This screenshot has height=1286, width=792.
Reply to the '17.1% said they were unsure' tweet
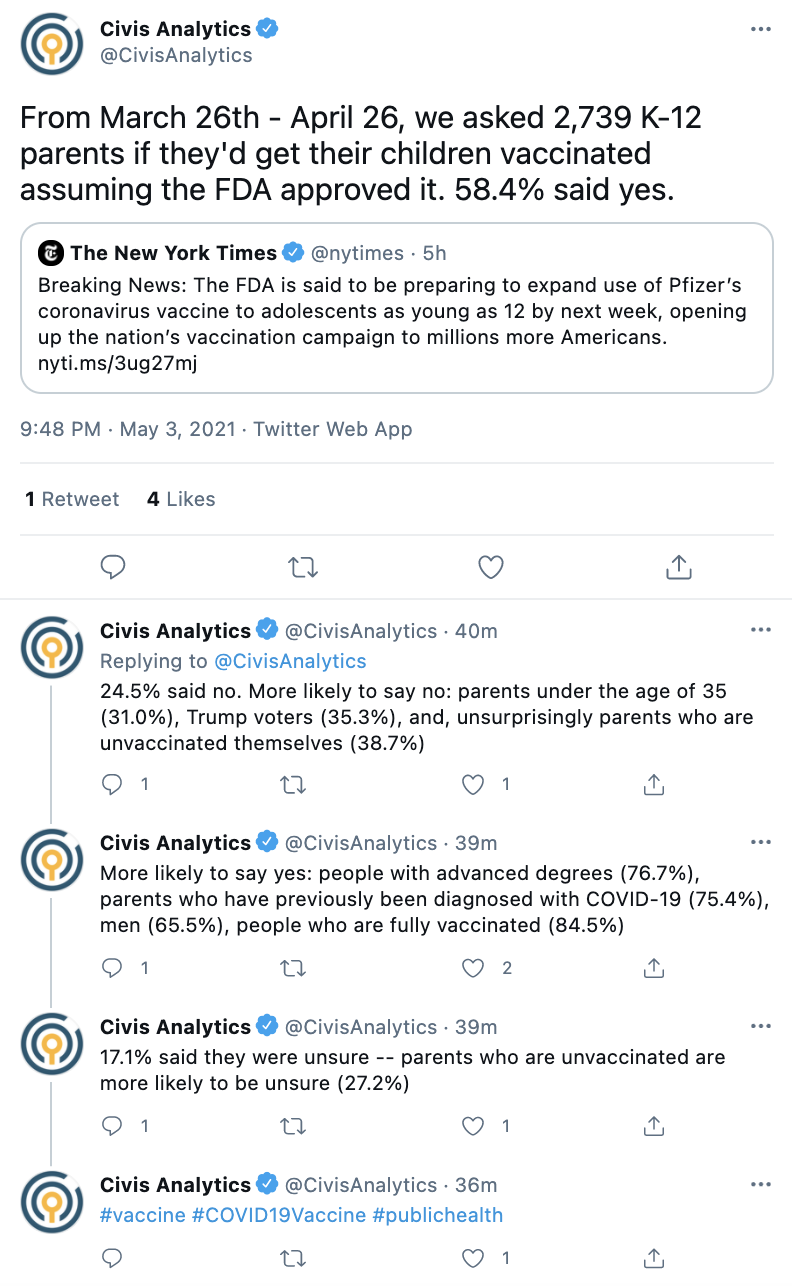pos(113,1126)
